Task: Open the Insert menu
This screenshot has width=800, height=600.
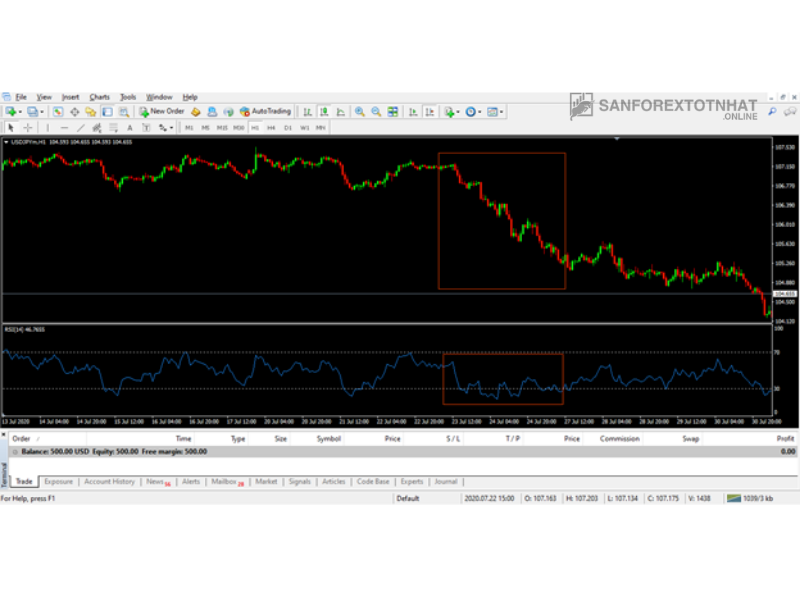Action: point(70,97)
